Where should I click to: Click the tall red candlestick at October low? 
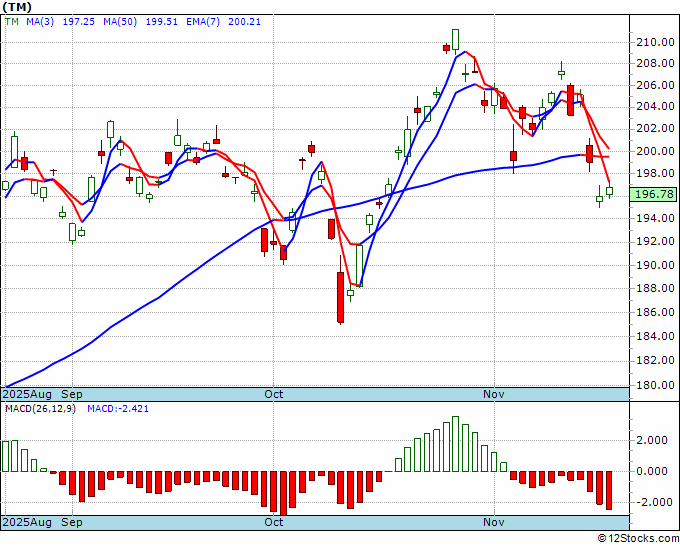coord(340,297)
